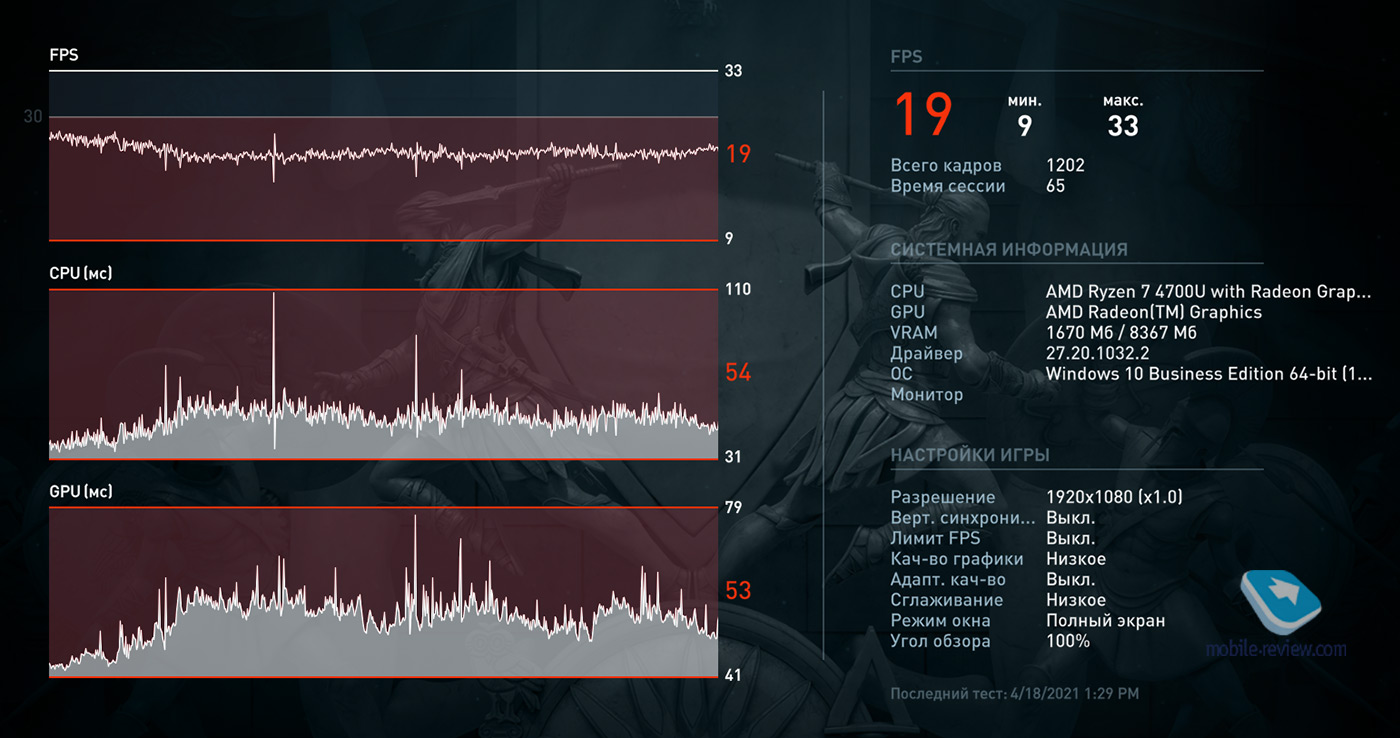Click FPS graph maximum value 33
Image resolution: width=1400 pixels, height=738 pixels.
733,71
